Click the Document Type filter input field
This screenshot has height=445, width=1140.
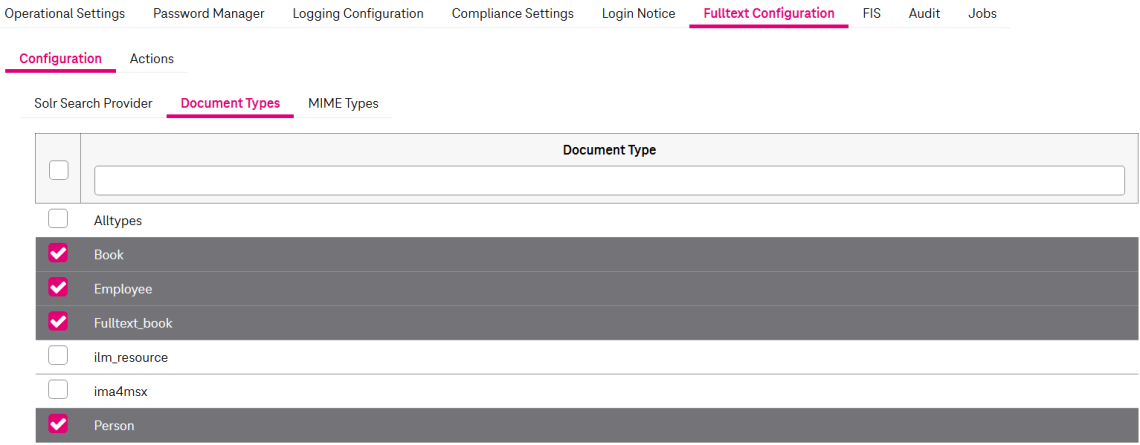(608, 180)
